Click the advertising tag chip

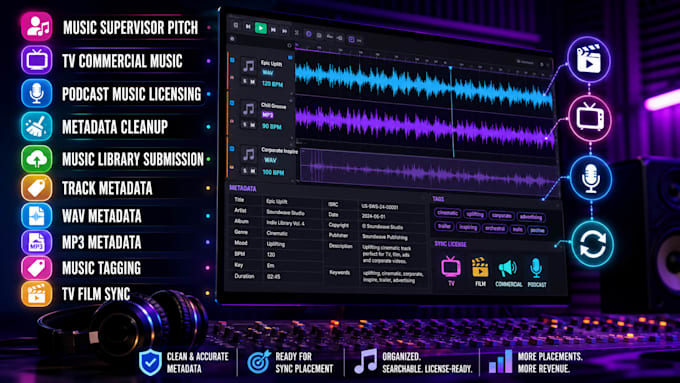531,217
